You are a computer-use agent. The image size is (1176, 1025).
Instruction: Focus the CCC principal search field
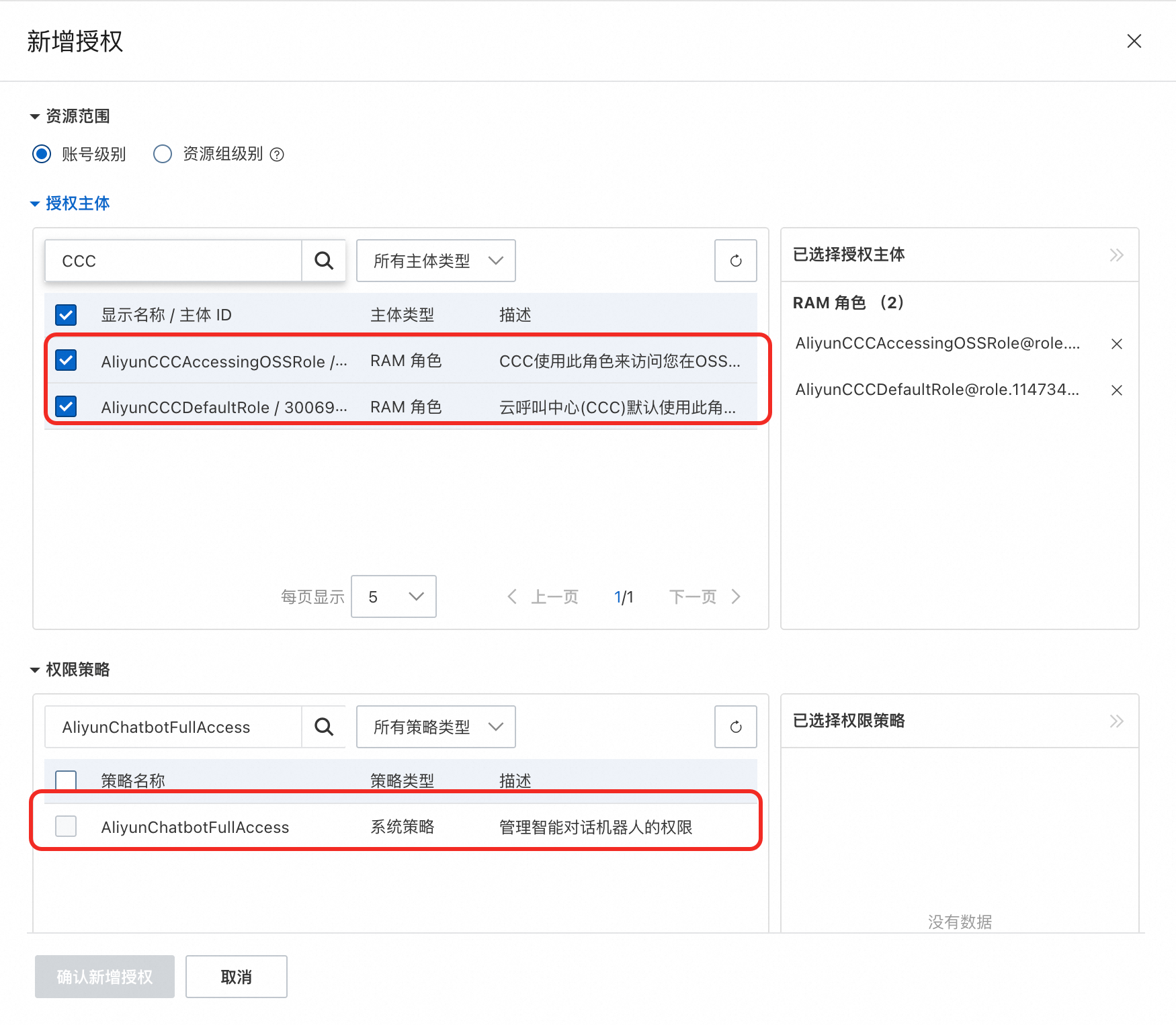point(173,261)
